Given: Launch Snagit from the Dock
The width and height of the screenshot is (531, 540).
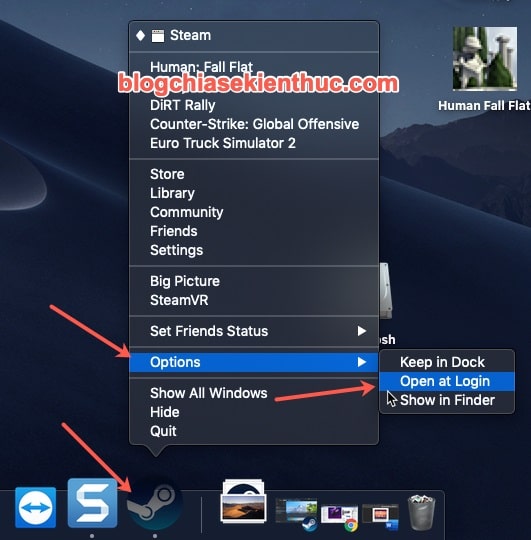Looking at the screenshot, I should click(92, 503).
